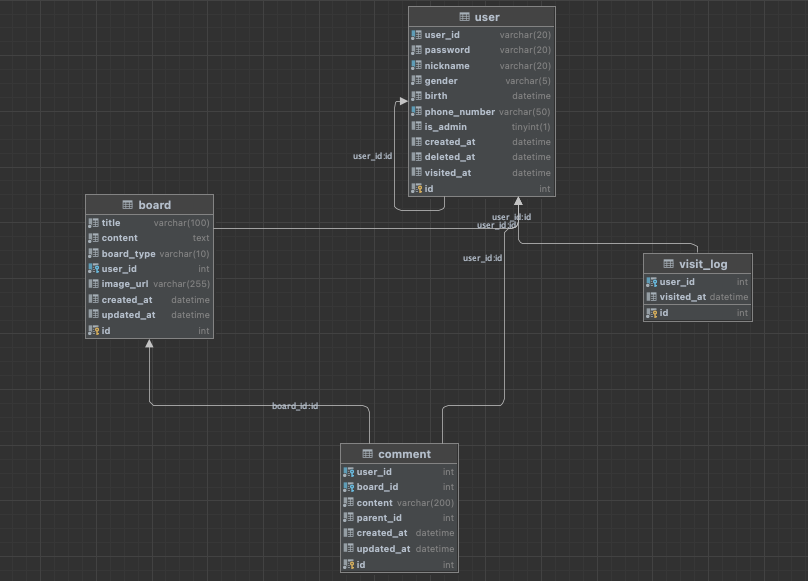Select the board updated_at column

tap(149, 314)
